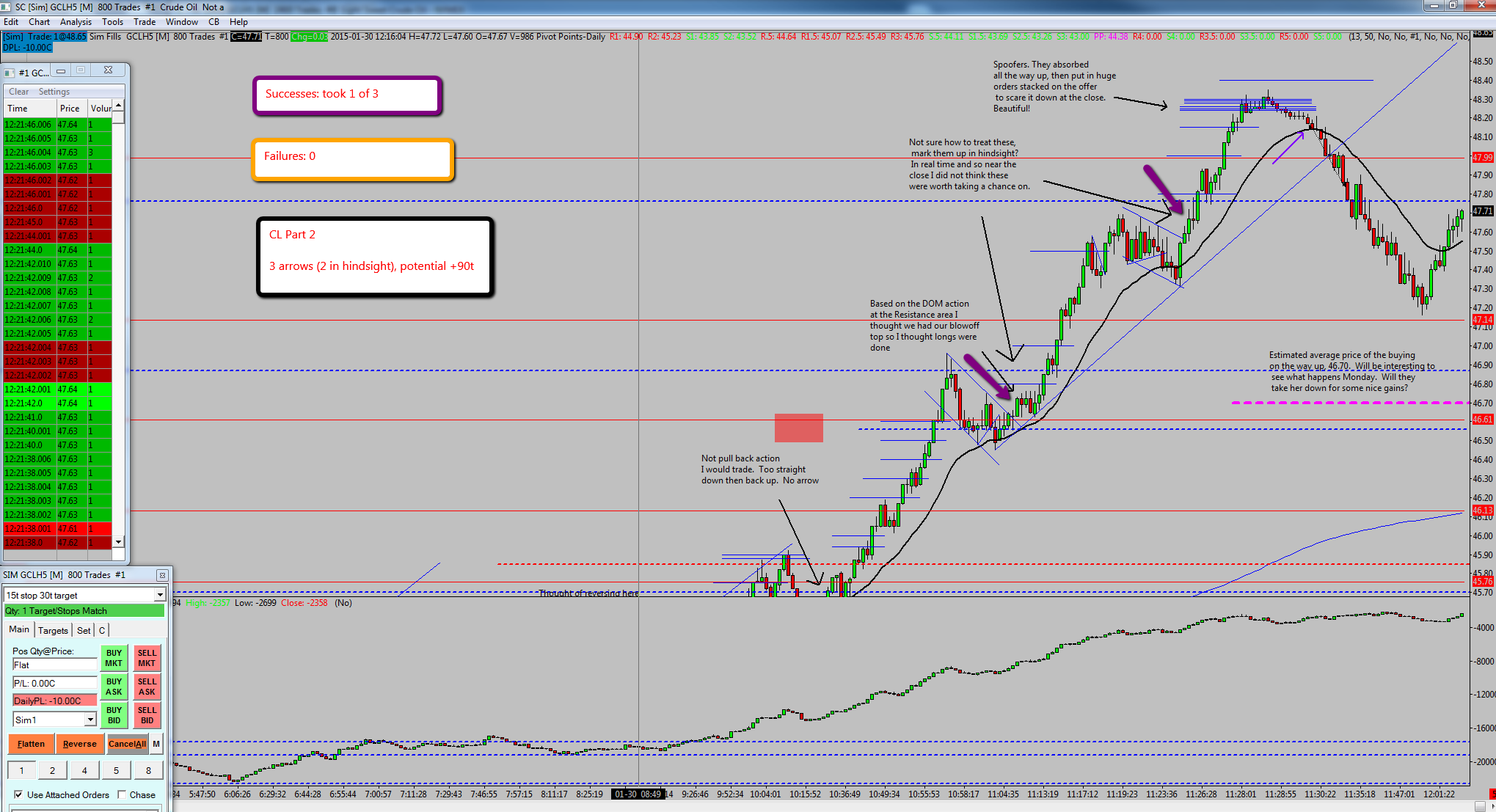Open the Edit menu
Viewport: 1496px width, 812px height.
[x=11, y=22]
